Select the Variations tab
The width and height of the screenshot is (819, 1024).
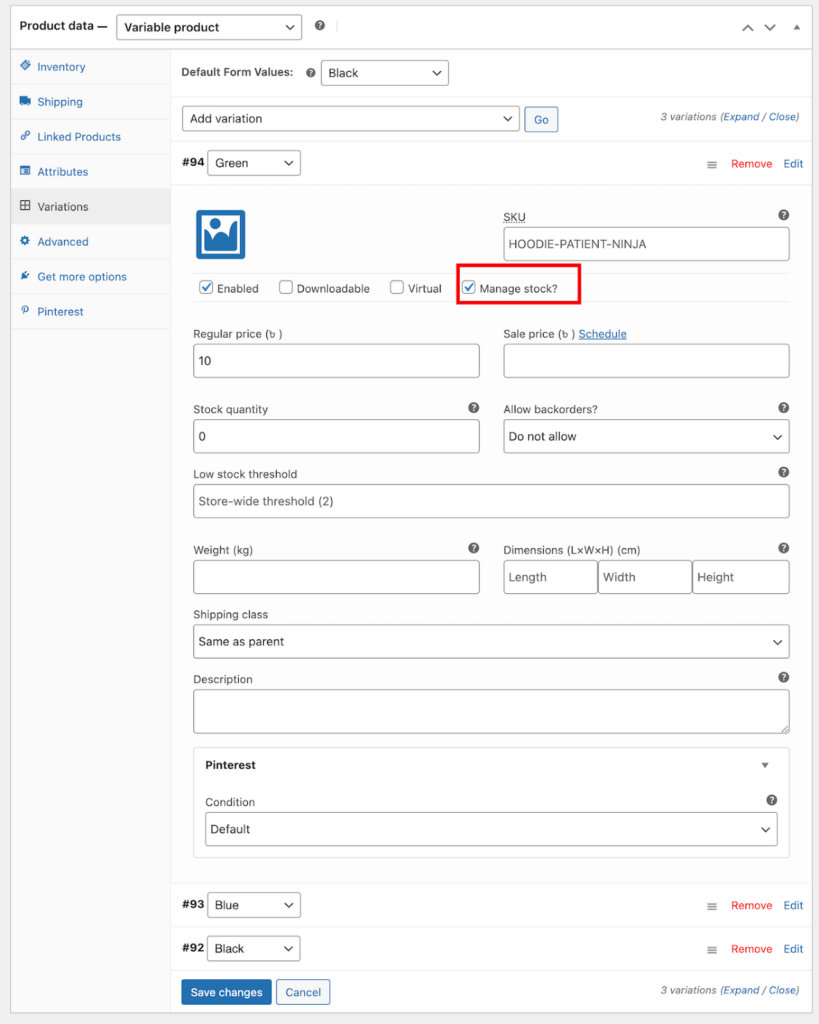click(x=91, y=206)
